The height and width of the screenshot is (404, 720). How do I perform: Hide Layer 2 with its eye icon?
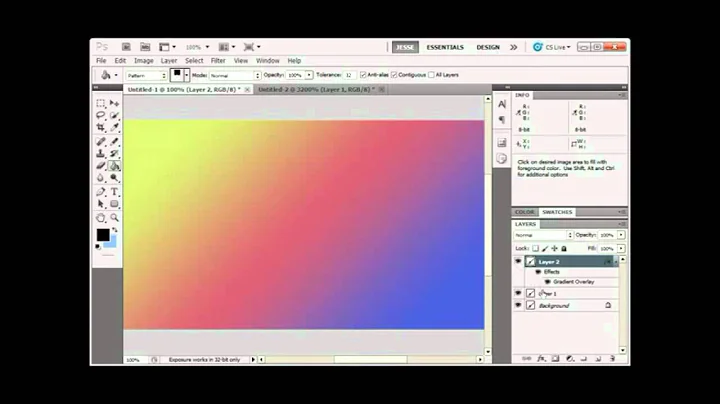coord(518,261)
